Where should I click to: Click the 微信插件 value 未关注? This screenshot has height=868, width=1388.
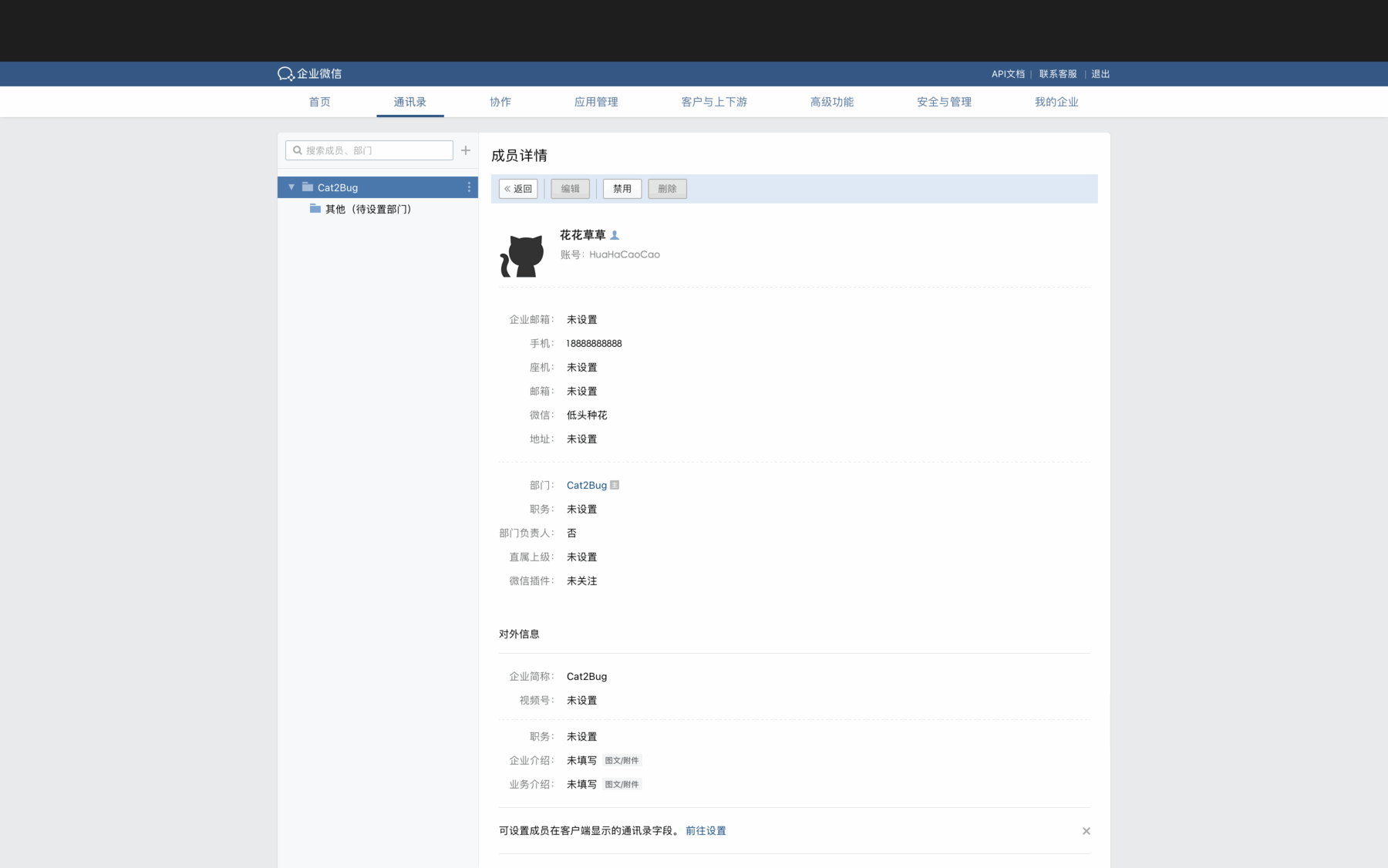582,581
